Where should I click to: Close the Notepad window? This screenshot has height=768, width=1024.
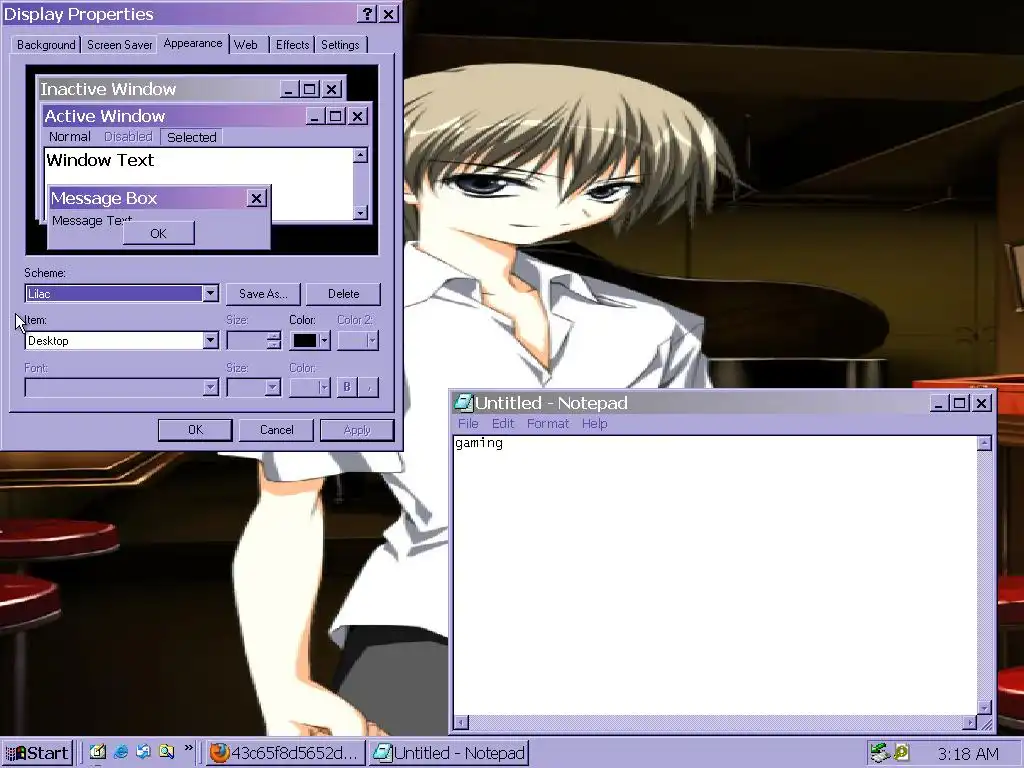point(982,404)
